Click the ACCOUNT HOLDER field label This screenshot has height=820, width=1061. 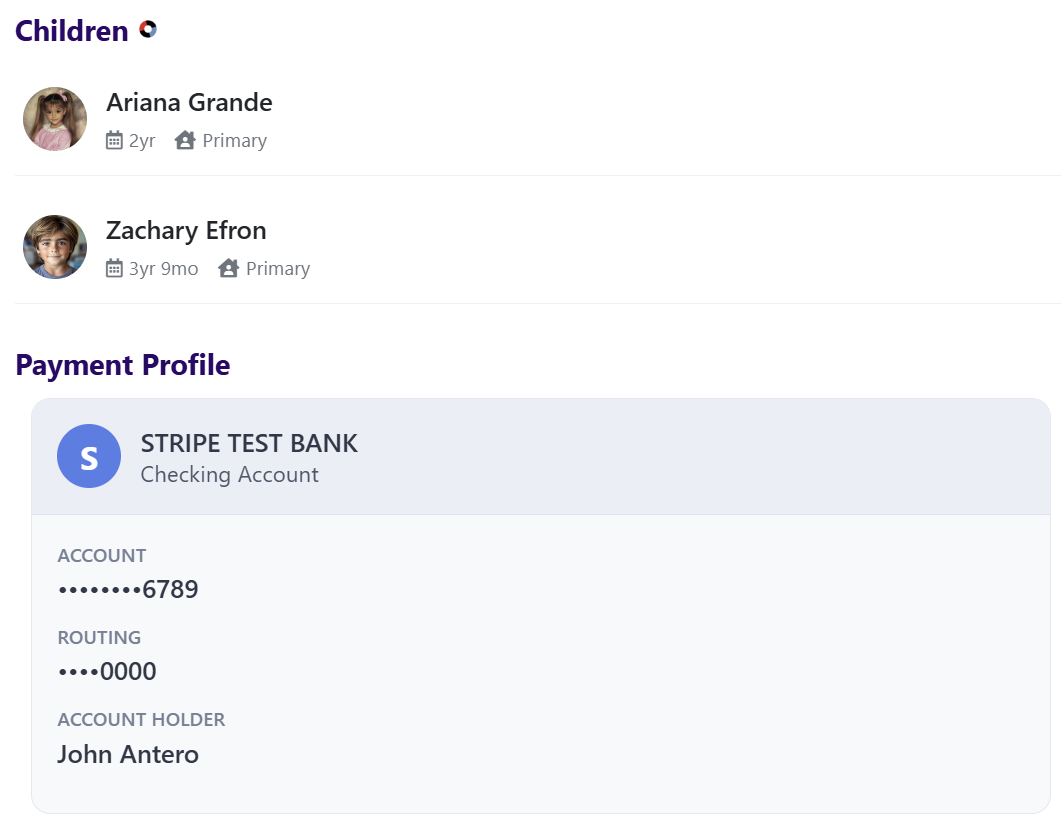(x=141, y=720)
